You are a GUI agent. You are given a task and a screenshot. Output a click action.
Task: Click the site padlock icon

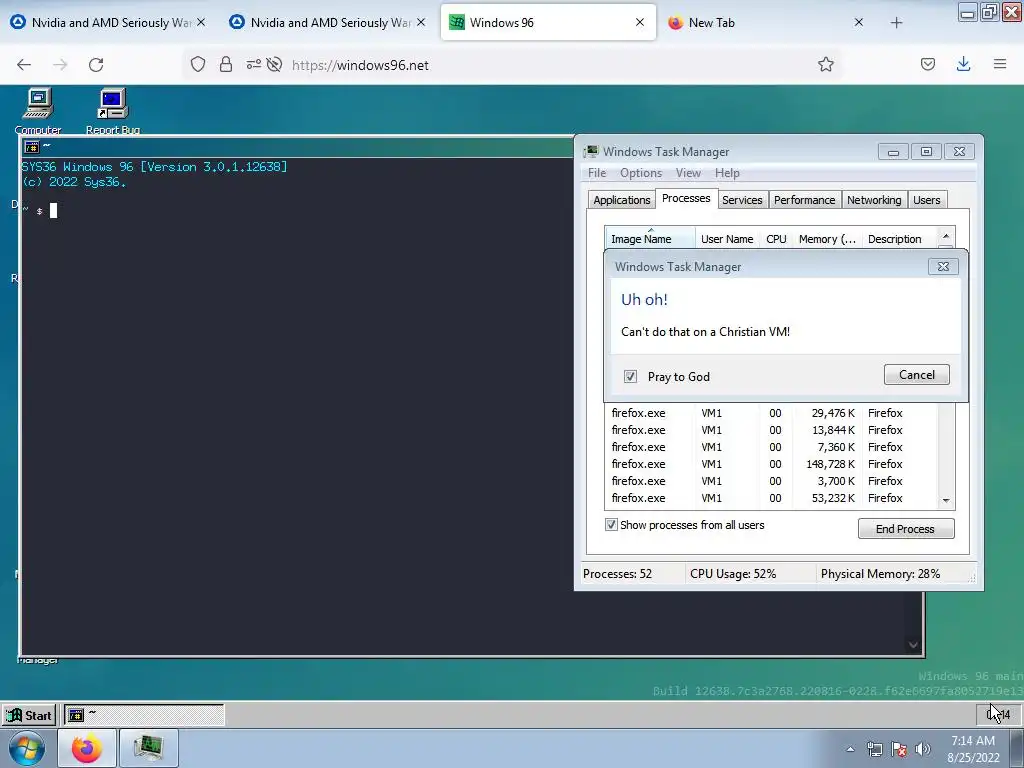[x=226, y=64]
